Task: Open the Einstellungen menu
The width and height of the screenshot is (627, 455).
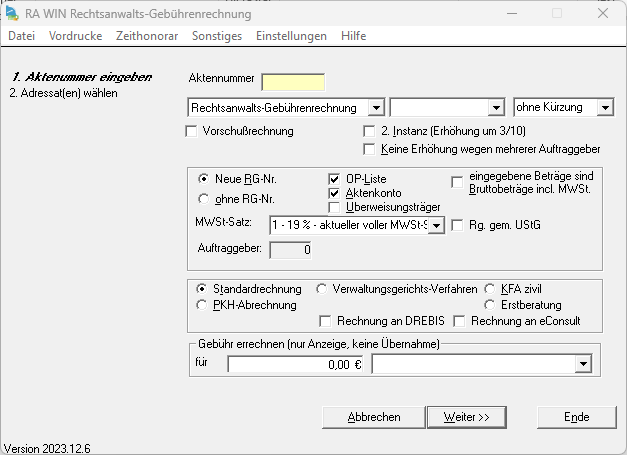Action: (x=292, y=36)
